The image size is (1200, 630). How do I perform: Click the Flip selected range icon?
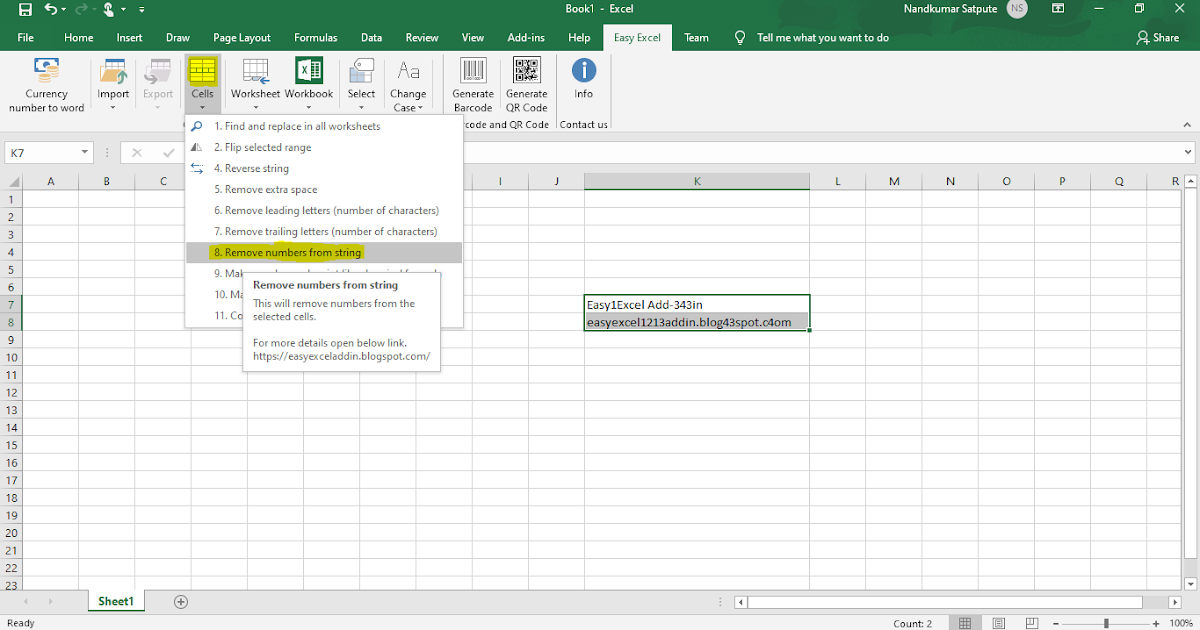194,147
